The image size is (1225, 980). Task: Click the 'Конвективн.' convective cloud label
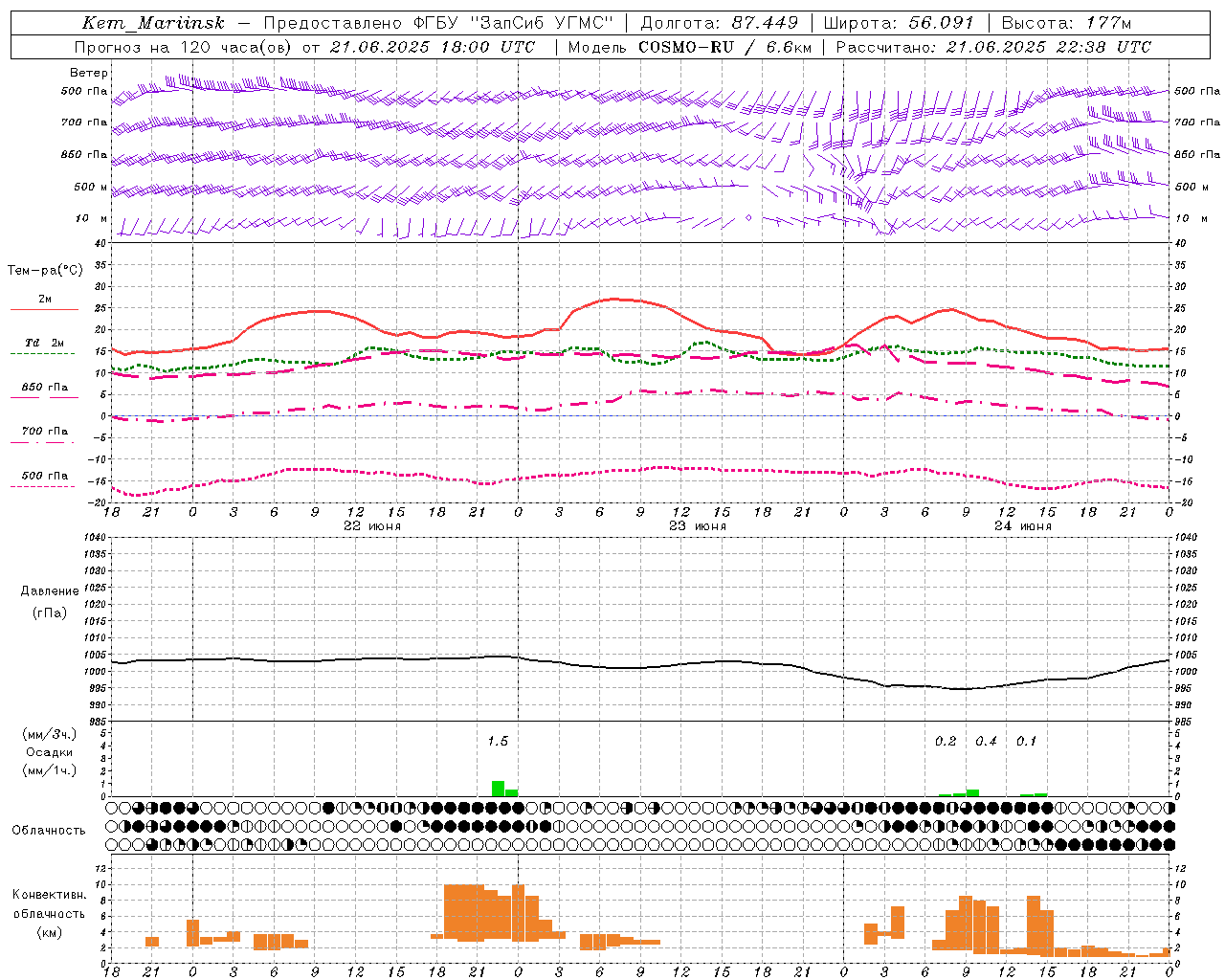coord(50,895)
